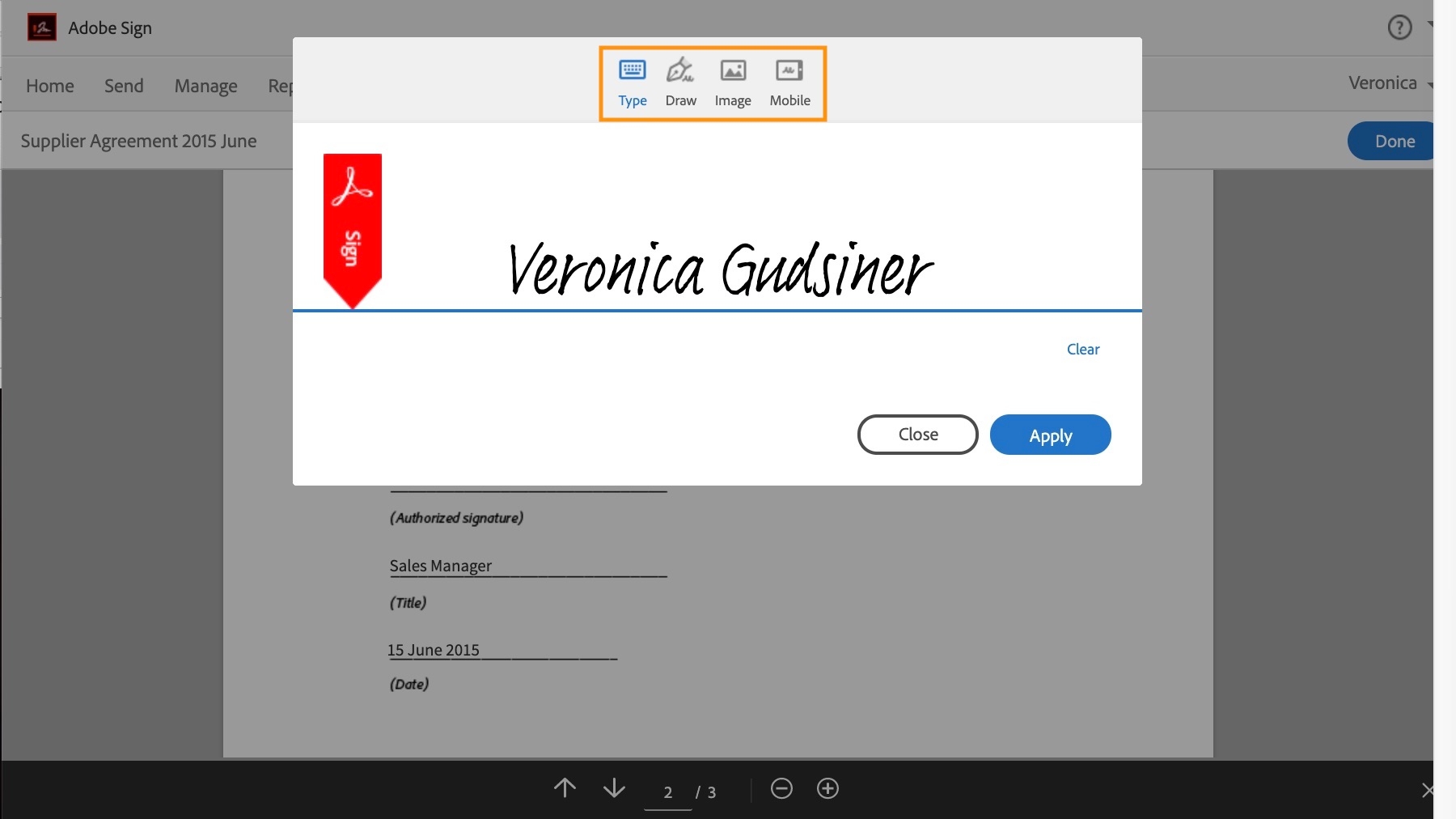Switch to the Draw signature tool
1456x819 pixels.
pos(681,81)
